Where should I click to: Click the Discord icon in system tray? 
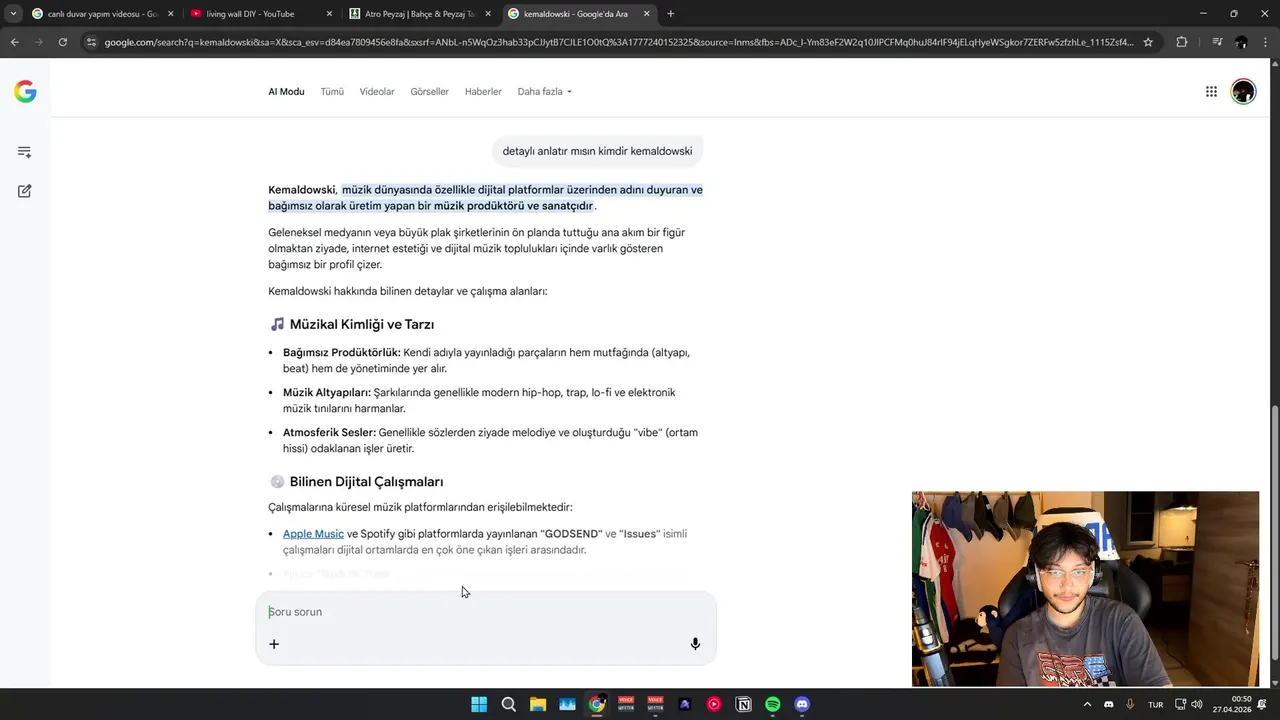click(1108, 704)
